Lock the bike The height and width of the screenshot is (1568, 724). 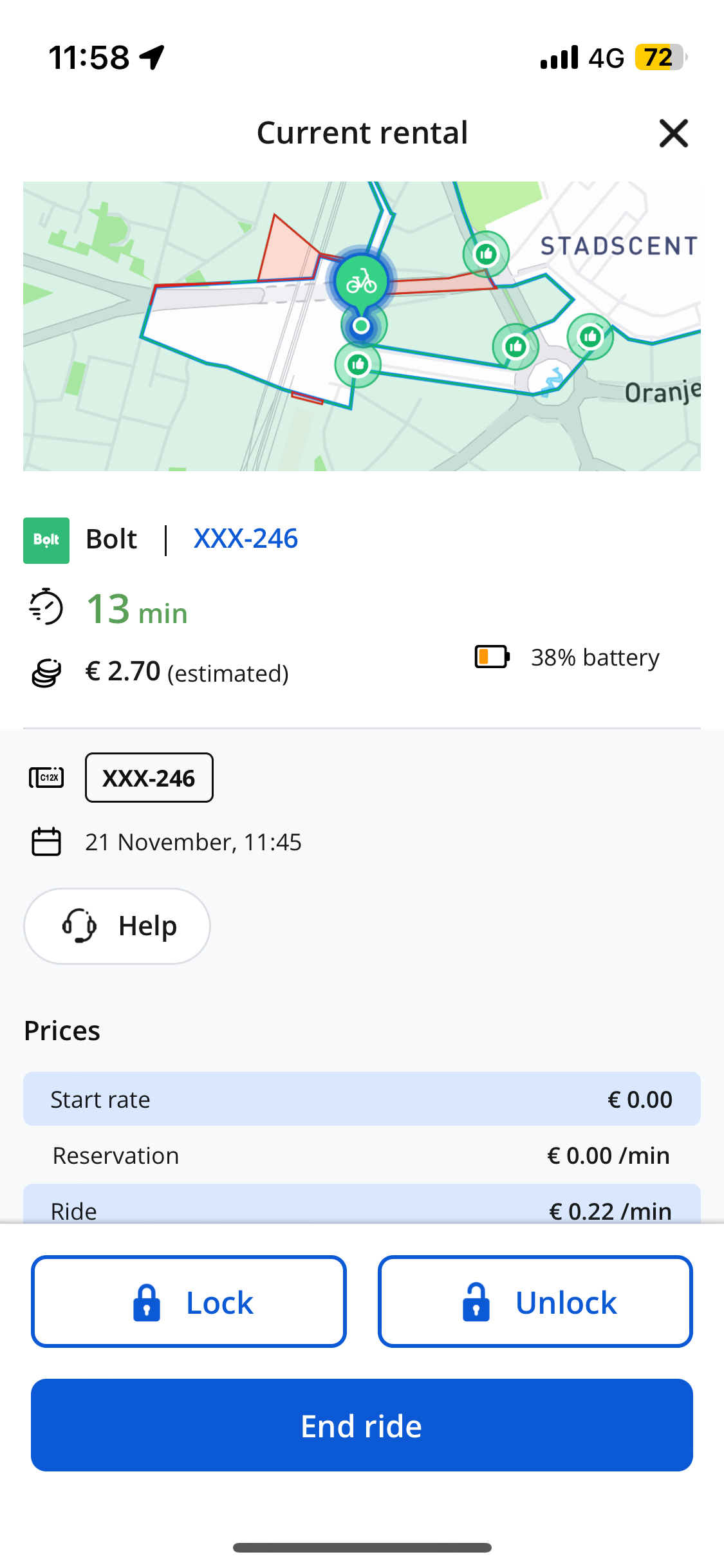(189, 1302)
